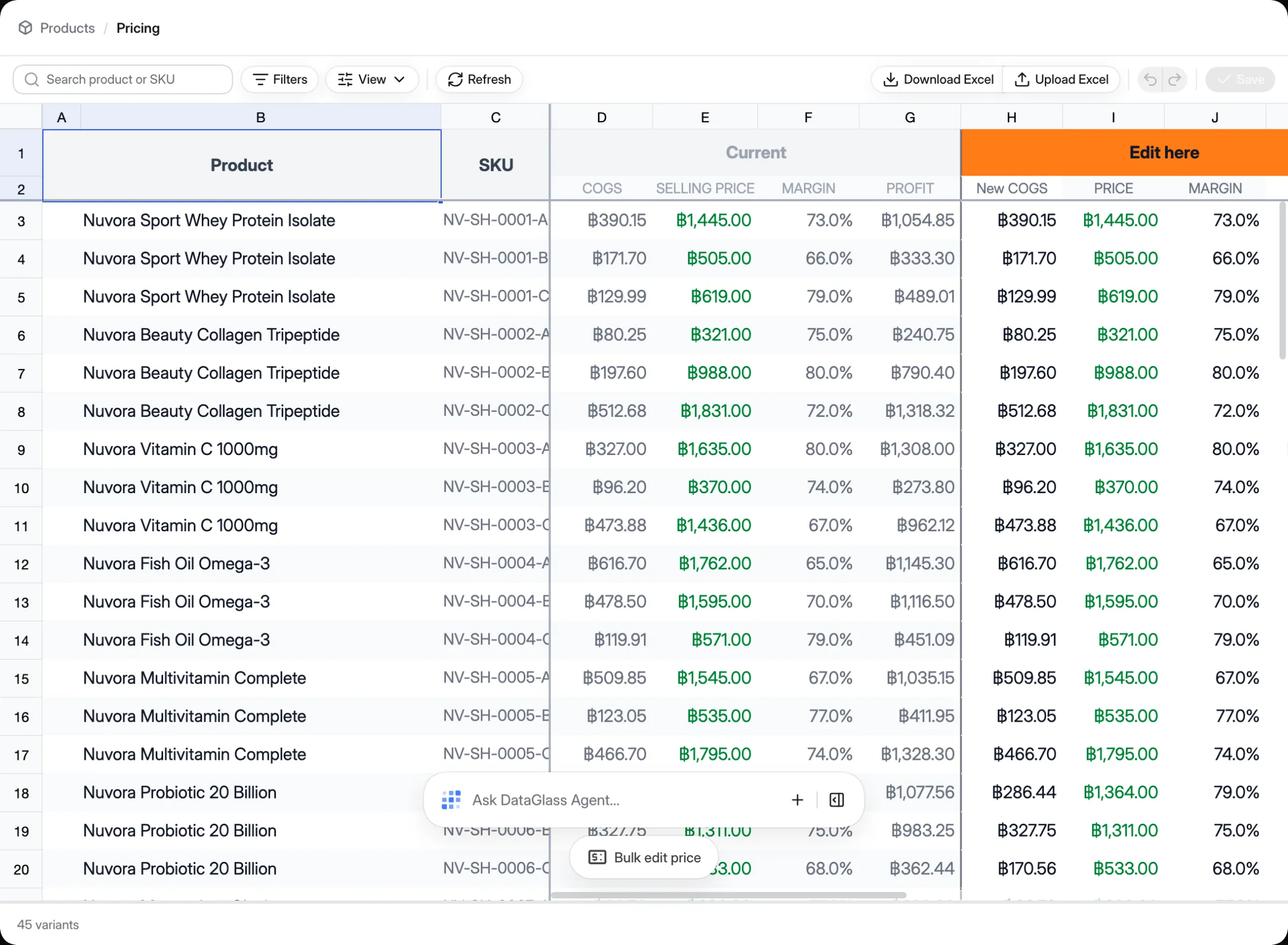The image size is (1288, 945).
Task: Click Download Excel
Action: pos(938,79)
